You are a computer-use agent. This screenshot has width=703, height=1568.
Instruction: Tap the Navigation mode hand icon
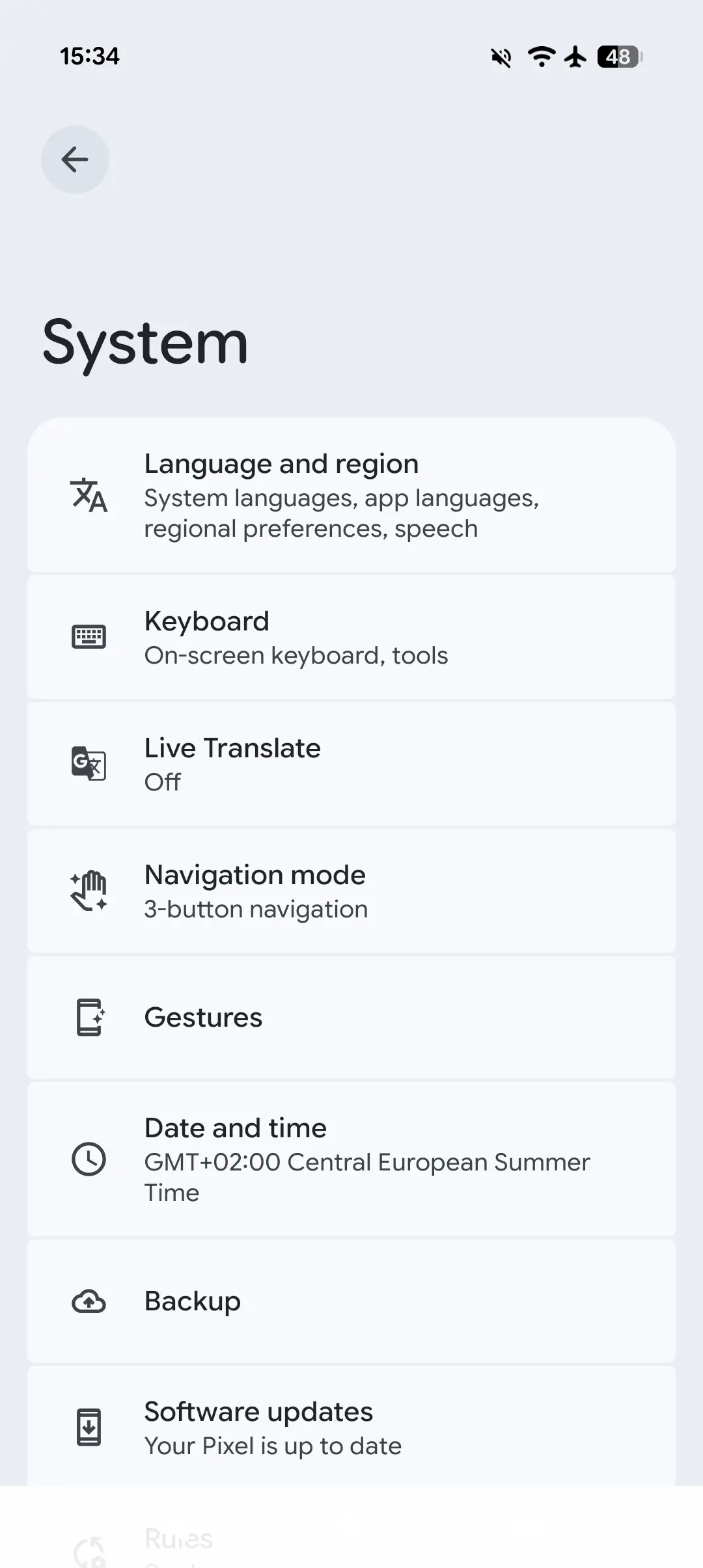89,890
